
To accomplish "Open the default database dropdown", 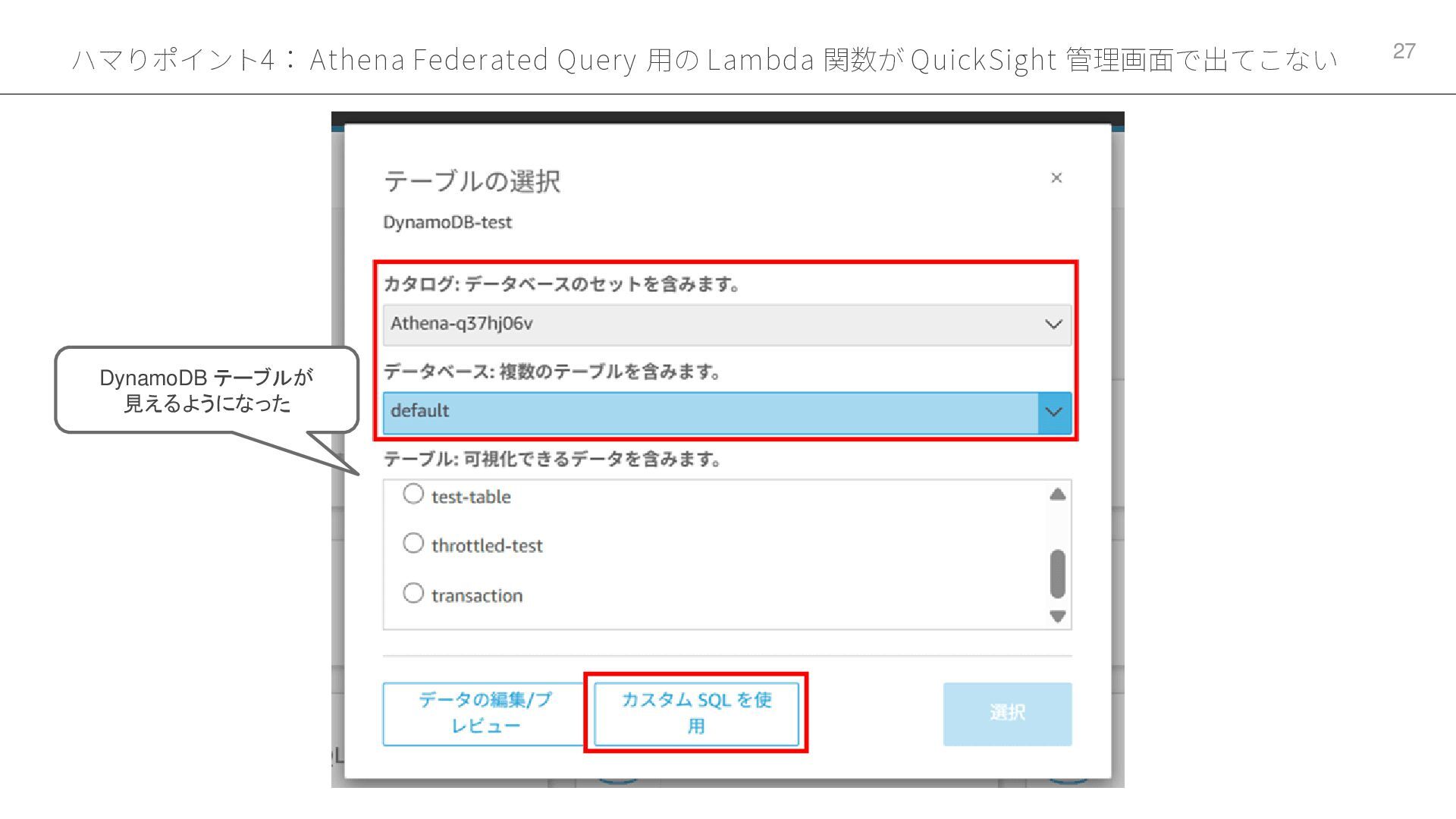I will click(710, 412).
